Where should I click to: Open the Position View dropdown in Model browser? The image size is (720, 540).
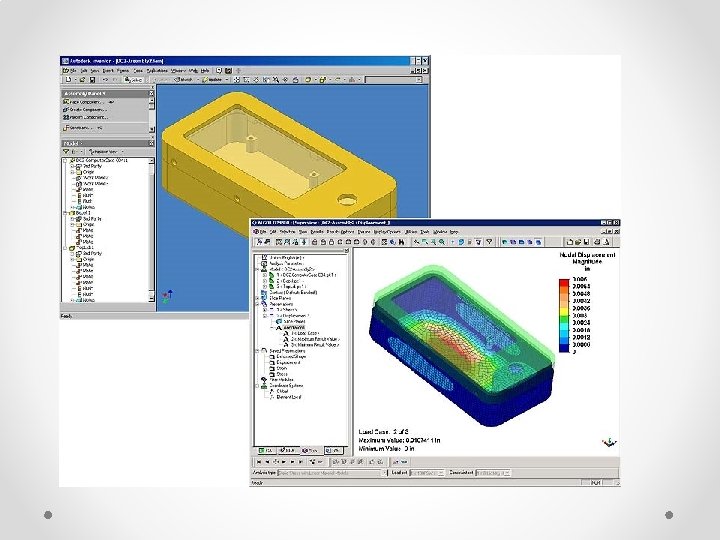click(x=106, y=152)
